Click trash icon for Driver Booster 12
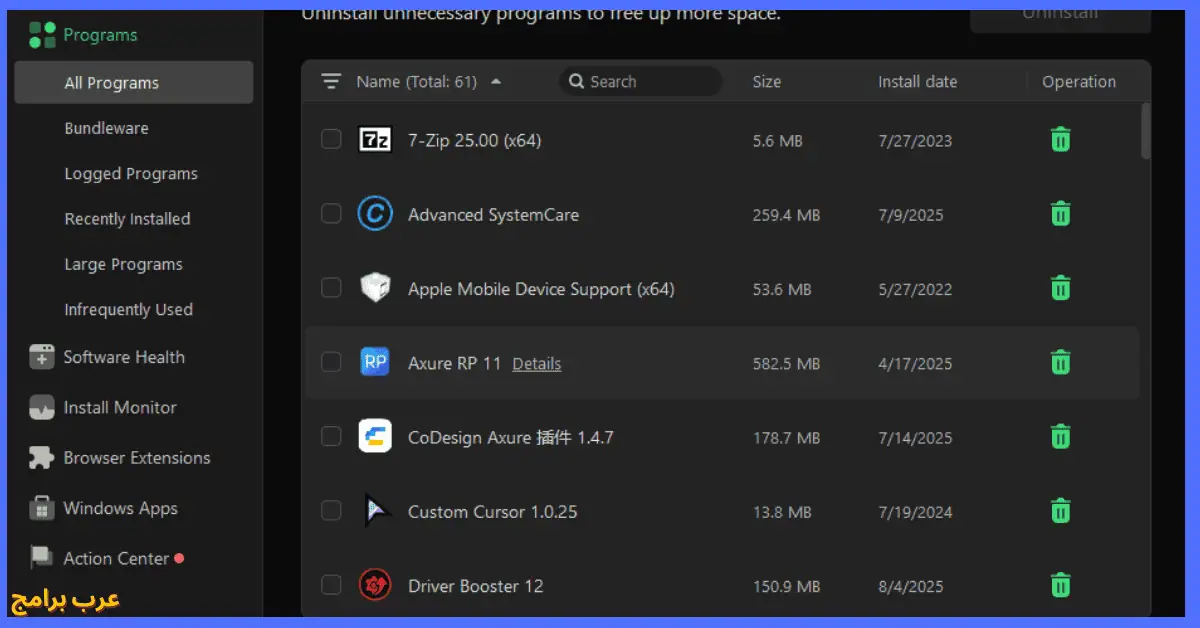Screen dimensions: 1200x628 point(1061,586)
